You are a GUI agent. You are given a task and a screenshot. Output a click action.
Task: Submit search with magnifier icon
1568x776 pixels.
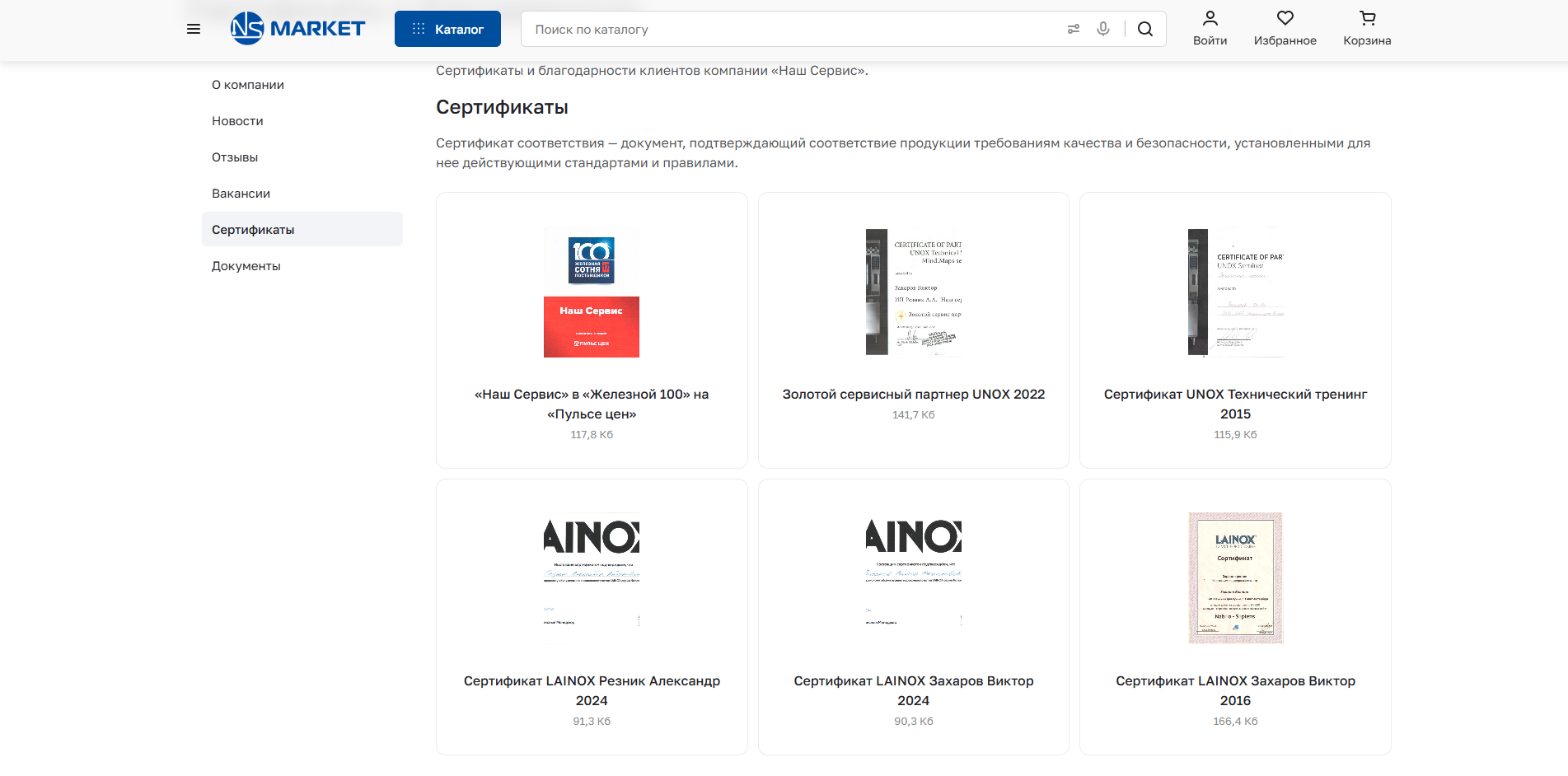[1145, 29]
